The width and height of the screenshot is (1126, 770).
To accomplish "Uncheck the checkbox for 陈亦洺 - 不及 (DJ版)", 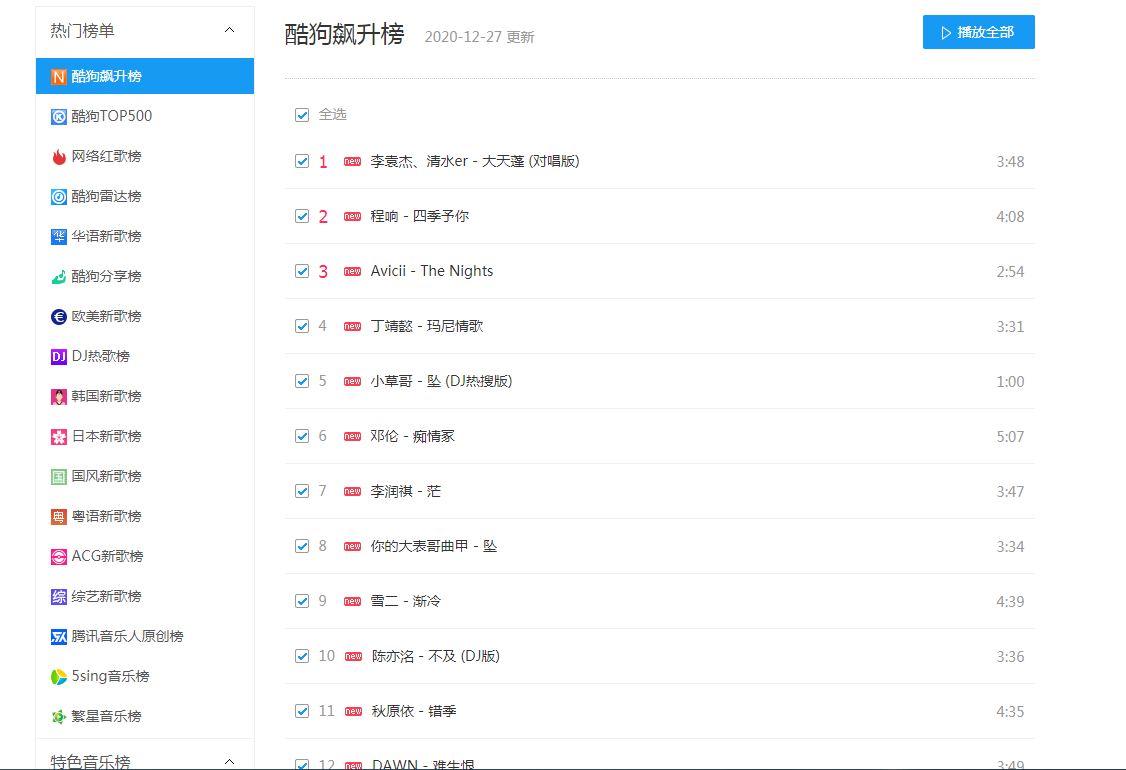I will coord(302,657).
